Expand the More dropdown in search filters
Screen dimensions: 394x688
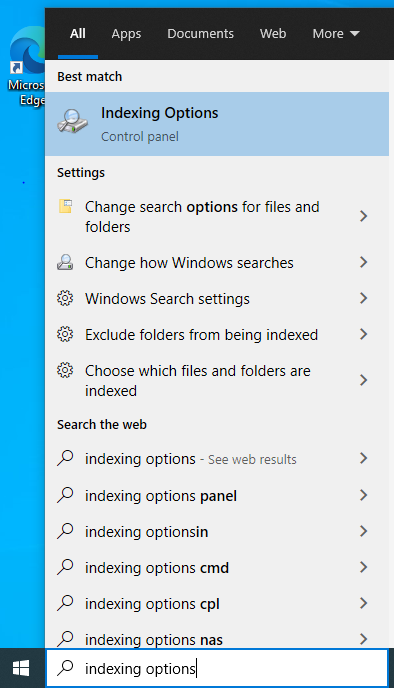pyautogui.click(x=336, y=33)
